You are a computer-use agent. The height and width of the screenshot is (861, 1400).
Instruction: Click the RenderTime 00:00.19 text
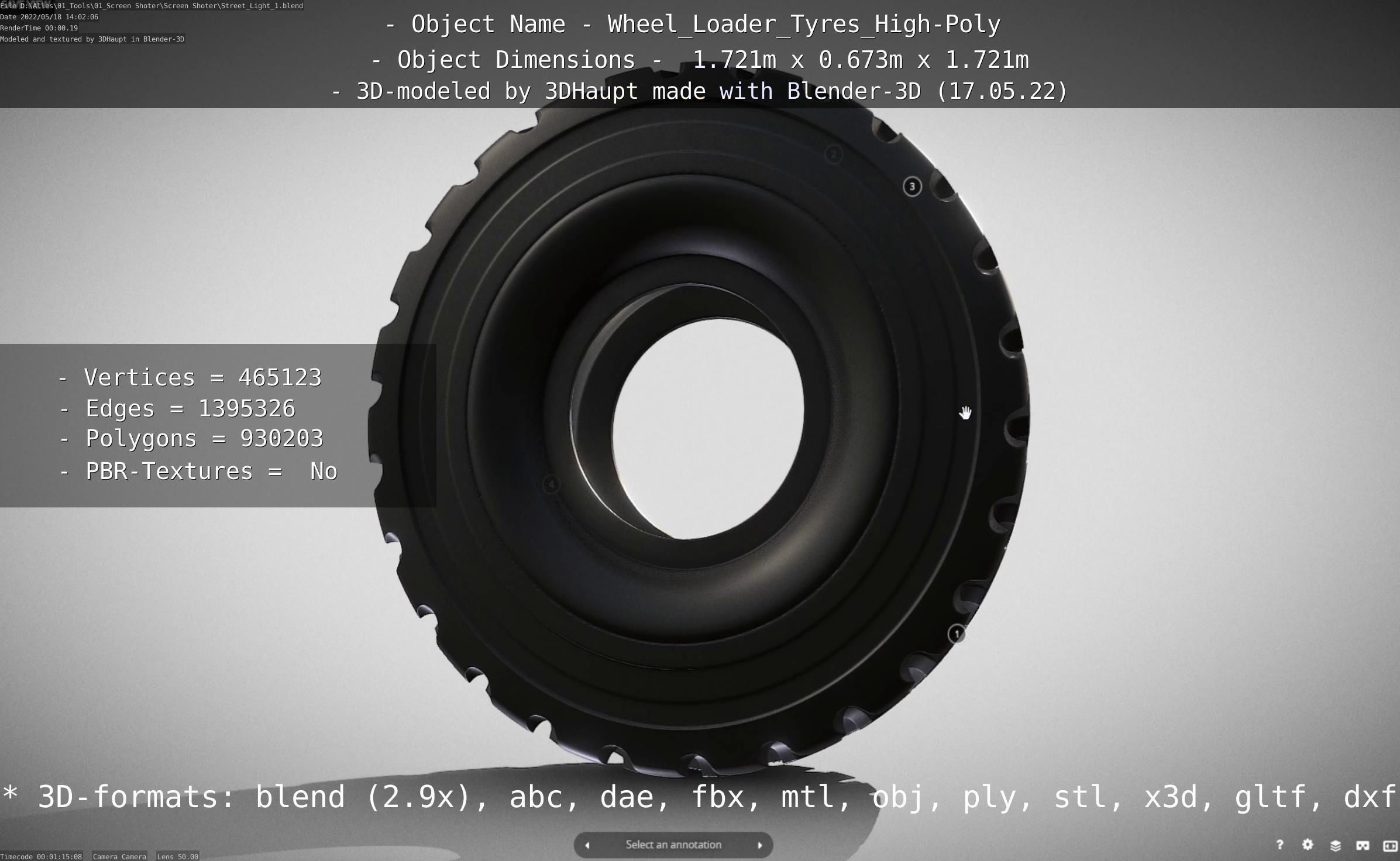(39, 28)
